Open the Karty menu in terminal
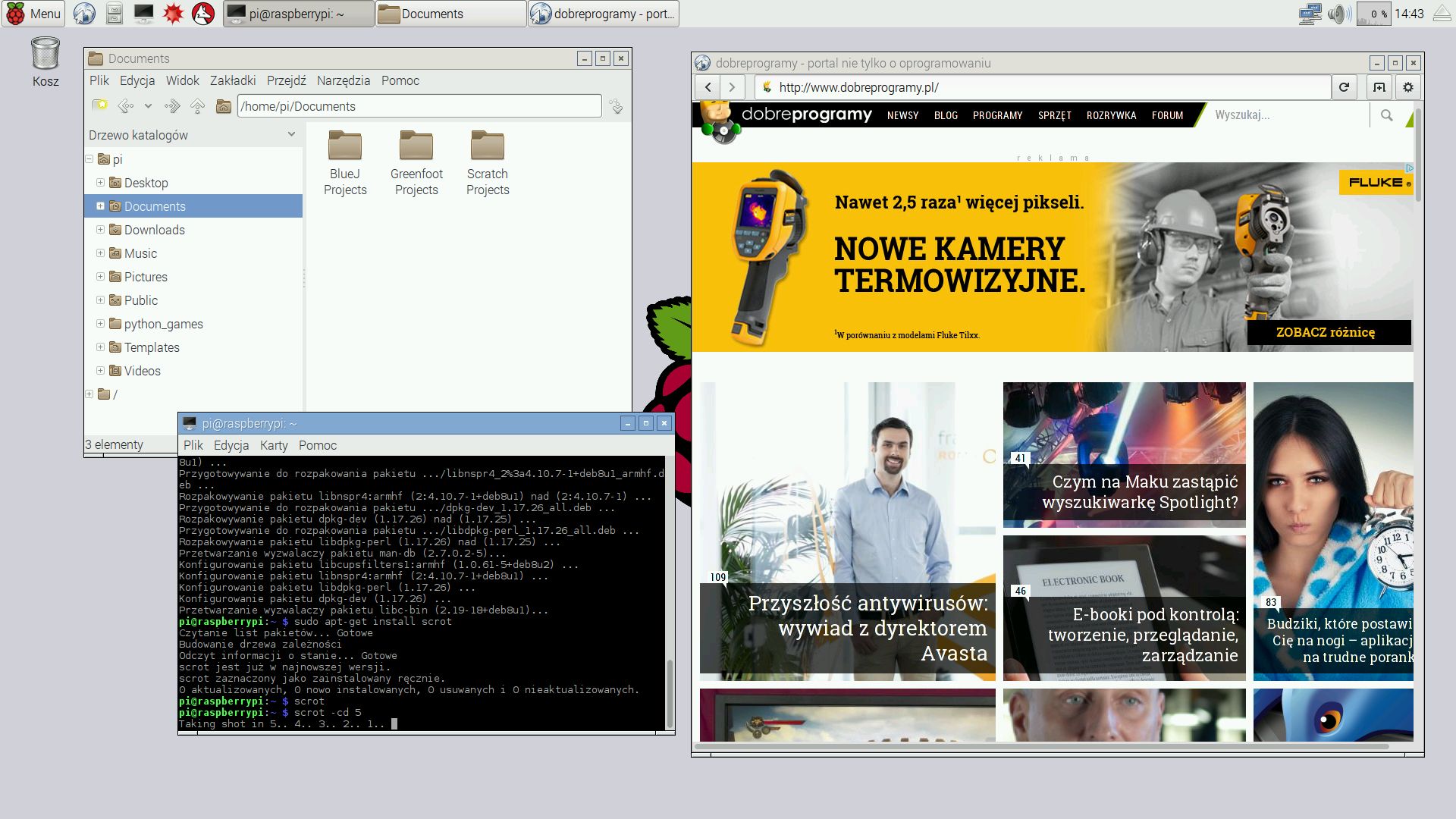The height and width of the screenshot is (819, 1456). (273, 445)
